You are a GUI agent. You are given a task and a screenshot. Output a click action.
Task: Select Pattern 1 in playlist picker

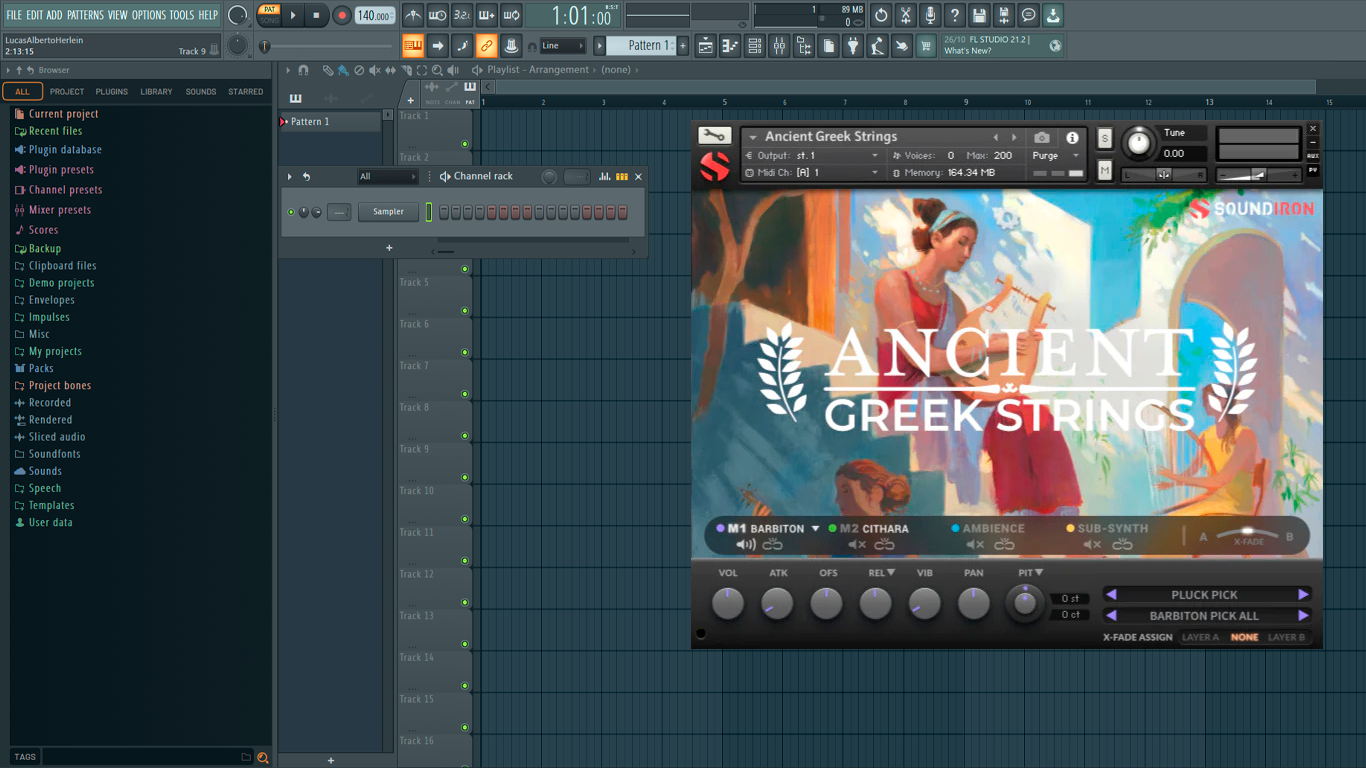tap(330, 122)
